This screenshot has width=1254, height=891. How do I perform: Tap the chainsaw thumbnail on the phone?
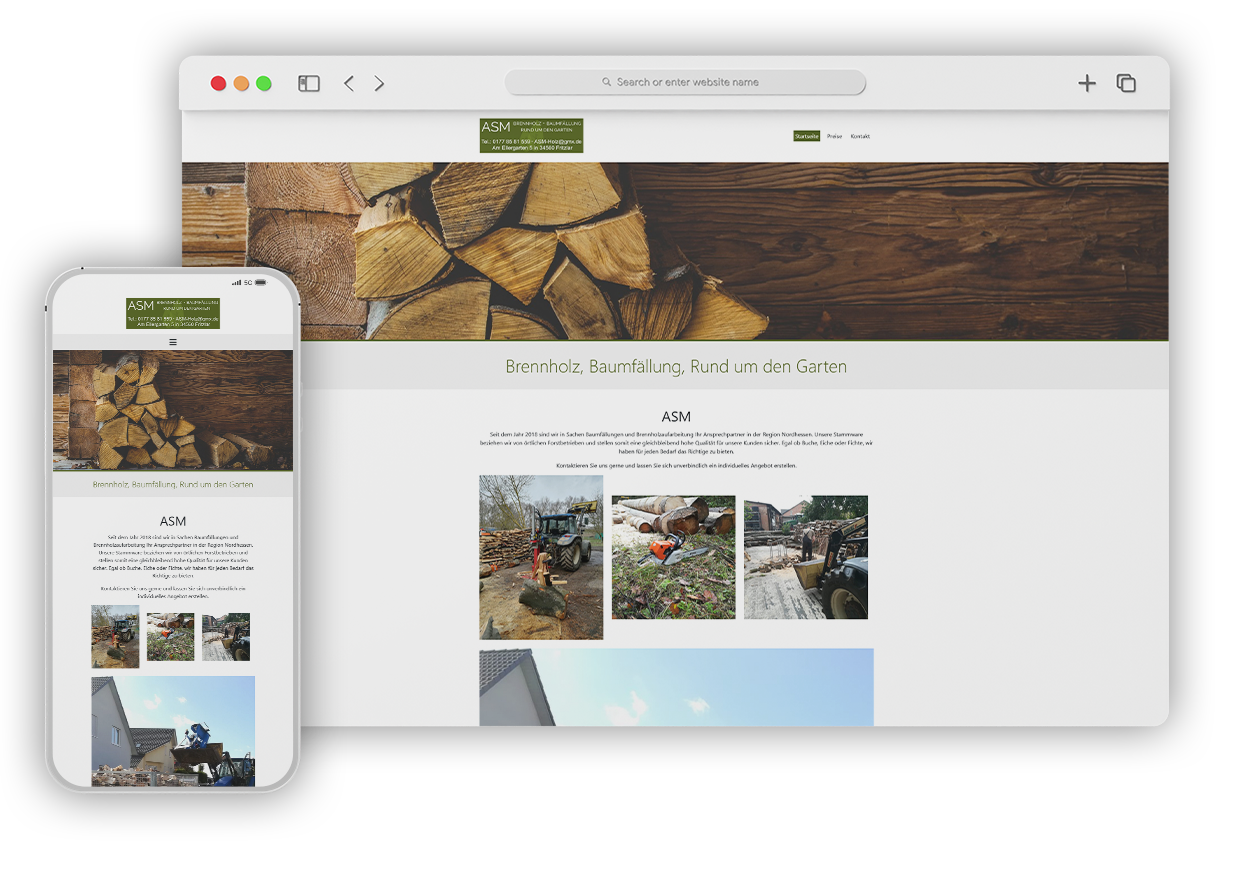click(x=171, y=637)
